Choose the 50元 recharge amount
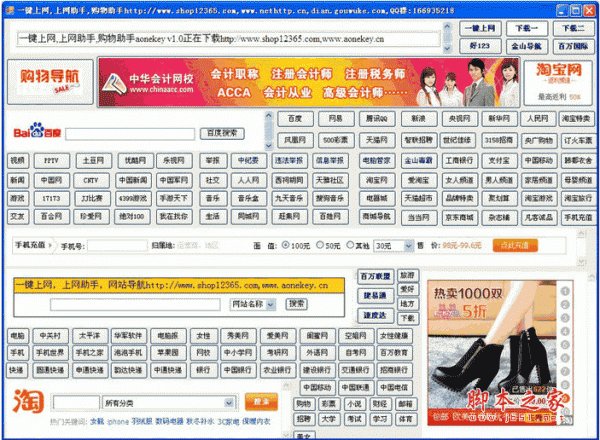Viewport: 600px width, 440px height. (x=320, y=245)
